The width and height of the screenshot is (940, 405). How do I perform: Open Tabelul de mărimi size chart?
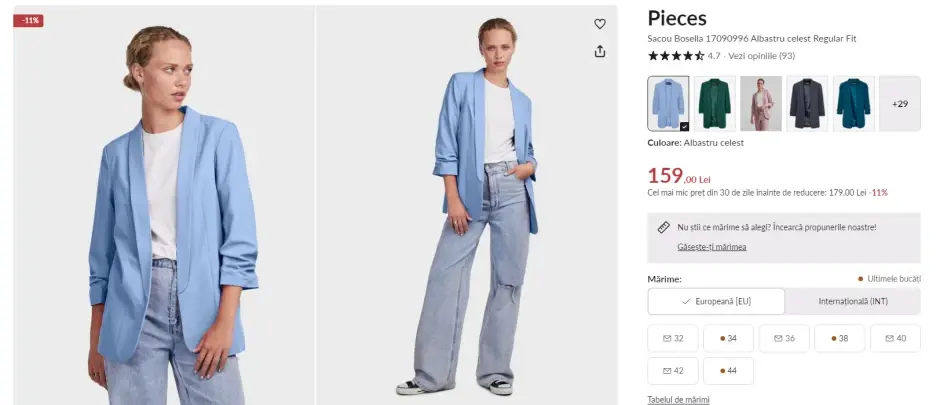click(x=678, y=400)
